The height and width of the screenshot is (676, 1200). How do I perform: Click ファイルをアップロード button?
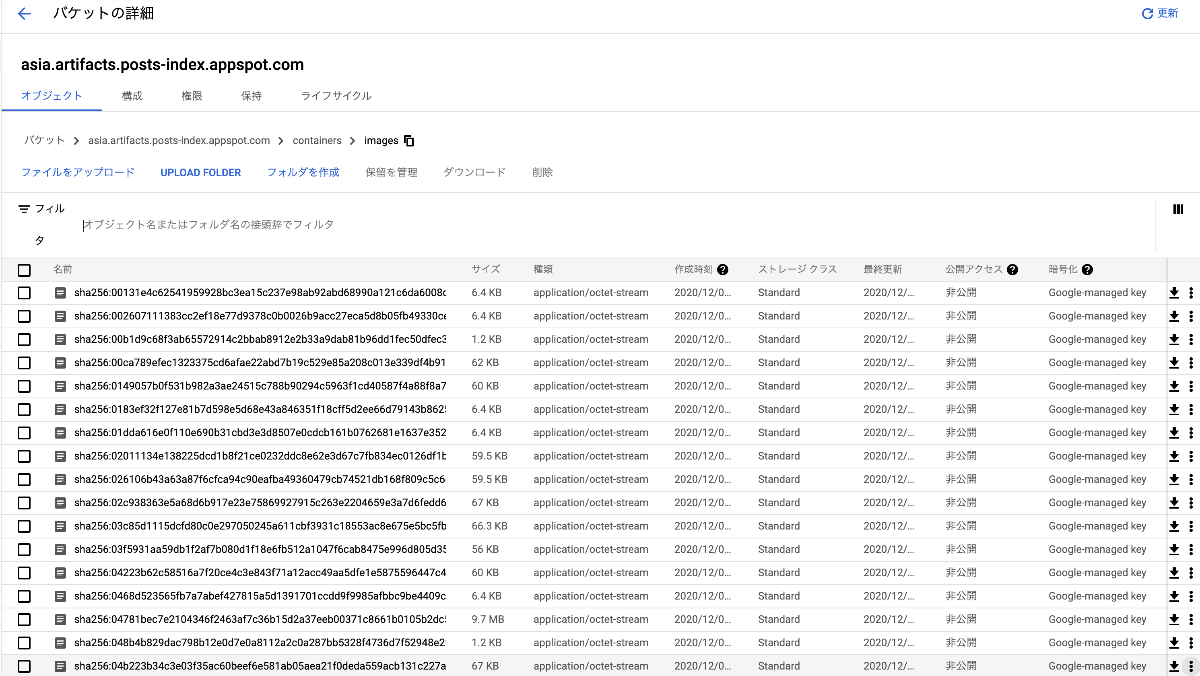[x=78, y=173]
